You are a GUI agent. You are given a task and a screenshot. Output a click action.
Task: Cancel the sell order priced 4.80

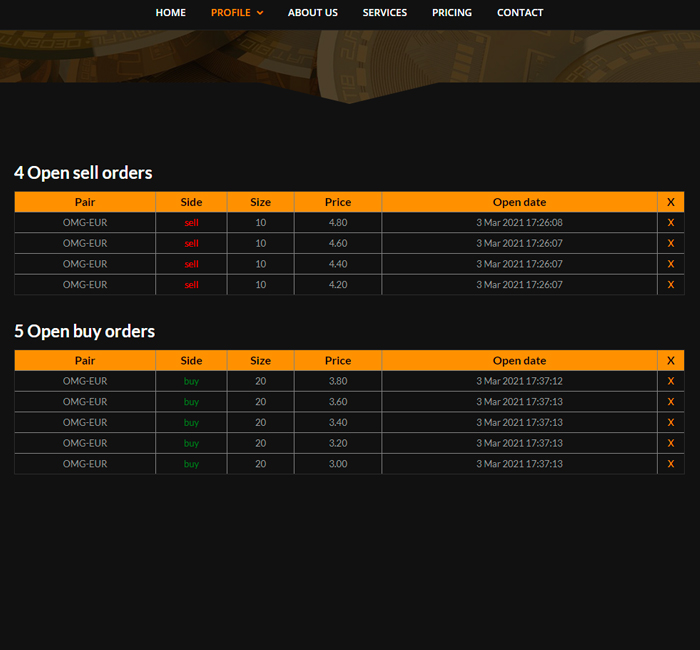pyautogui.click(x=671, y=222)
